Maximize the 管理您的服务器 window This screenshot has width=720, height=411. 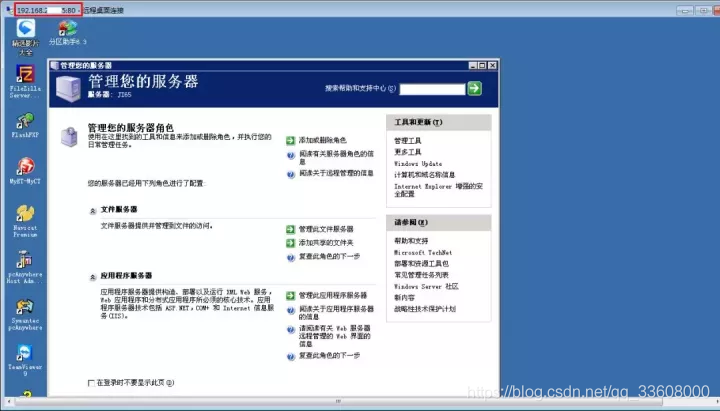[482, 66]
